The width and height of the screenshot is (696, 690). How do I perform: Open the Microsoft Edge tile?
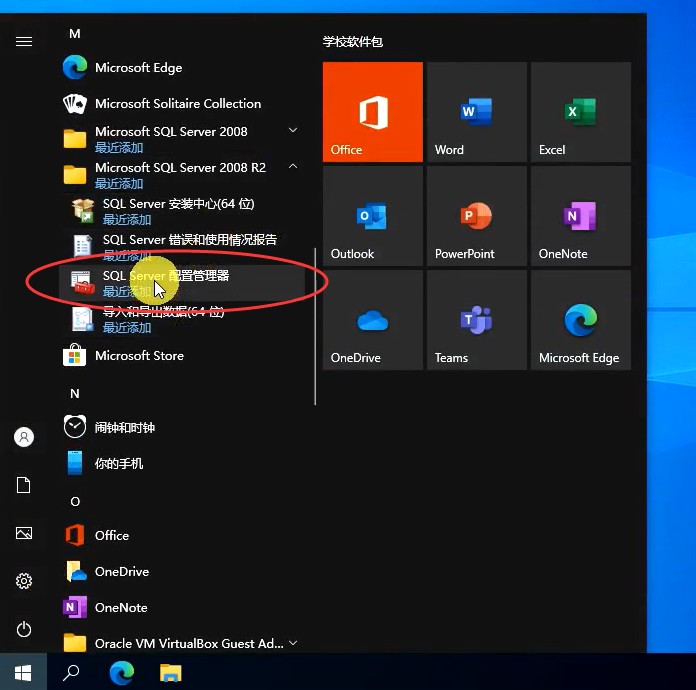(x=581, y=320)
